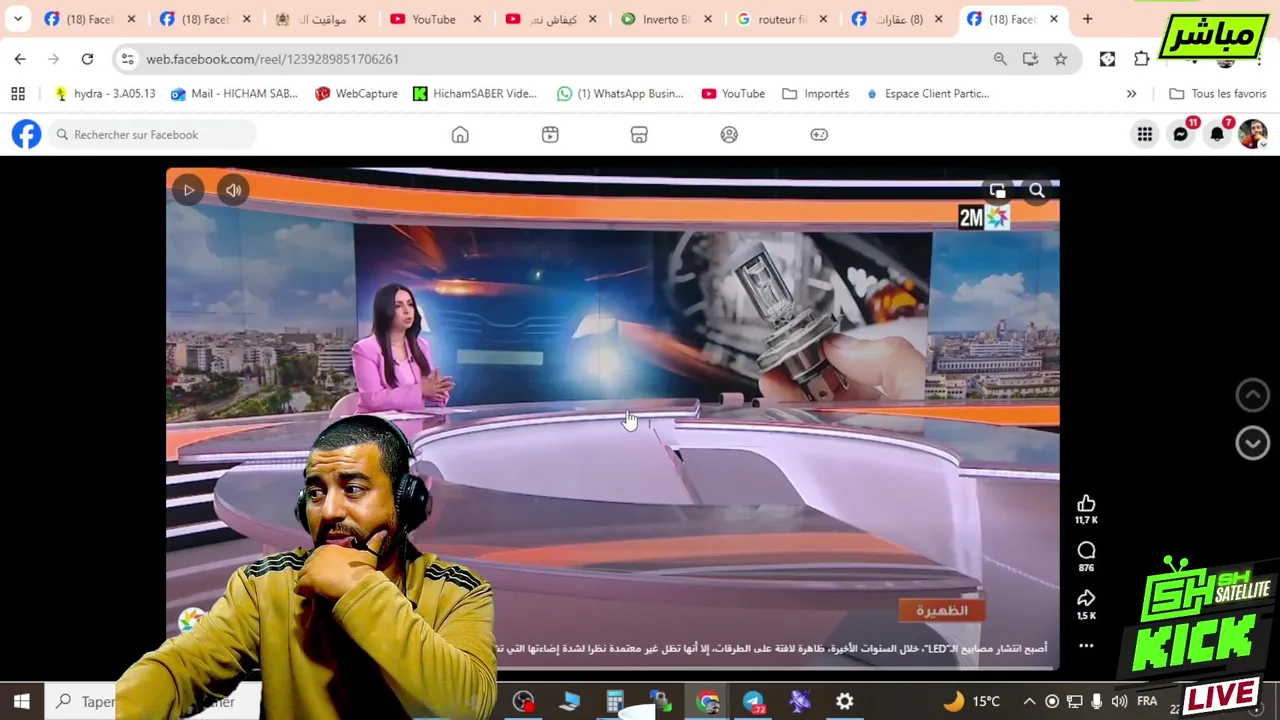Reload the current page
1280x720 pixels.
click(87, 59)
